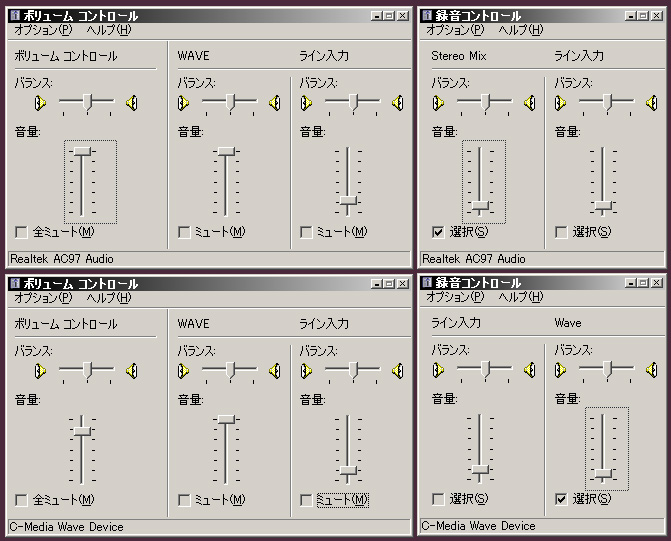Click left speaker icon of Stereo Mix balance
The height and width of the screenshot is (541, 671).
pyautogui.click(x=436, y=102)
